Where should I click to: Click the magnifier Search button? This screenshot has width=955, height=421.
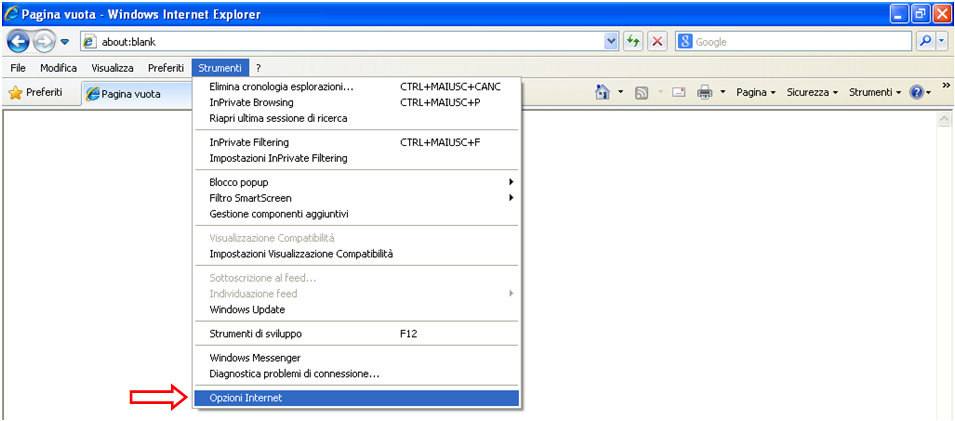pos(926,42)
